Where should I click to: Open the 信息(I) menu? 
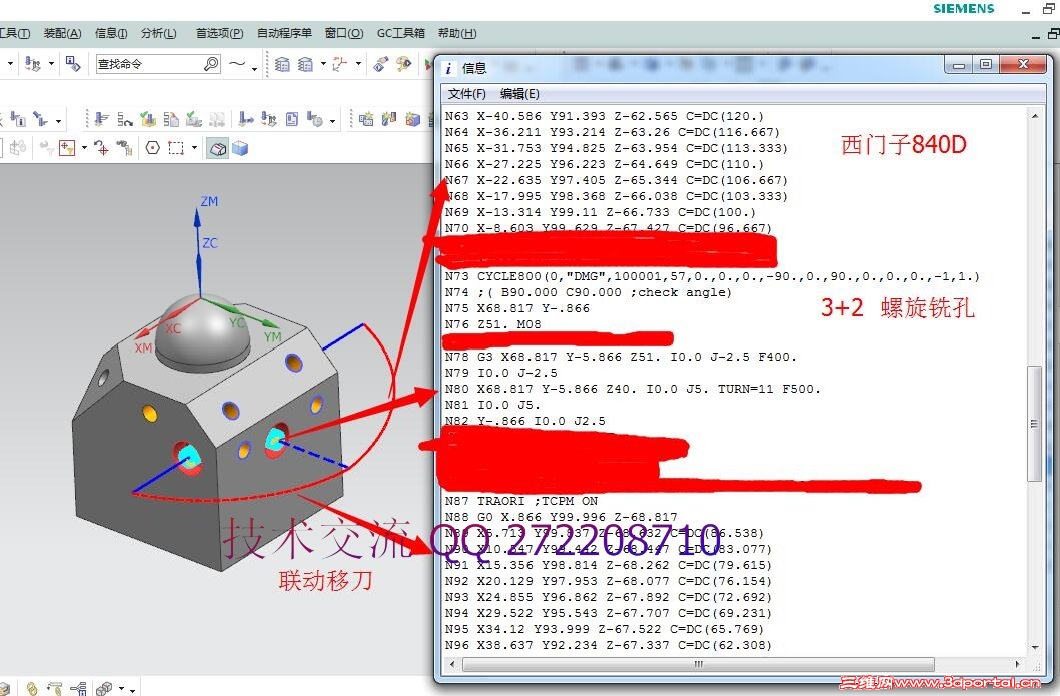coord(111,33)
